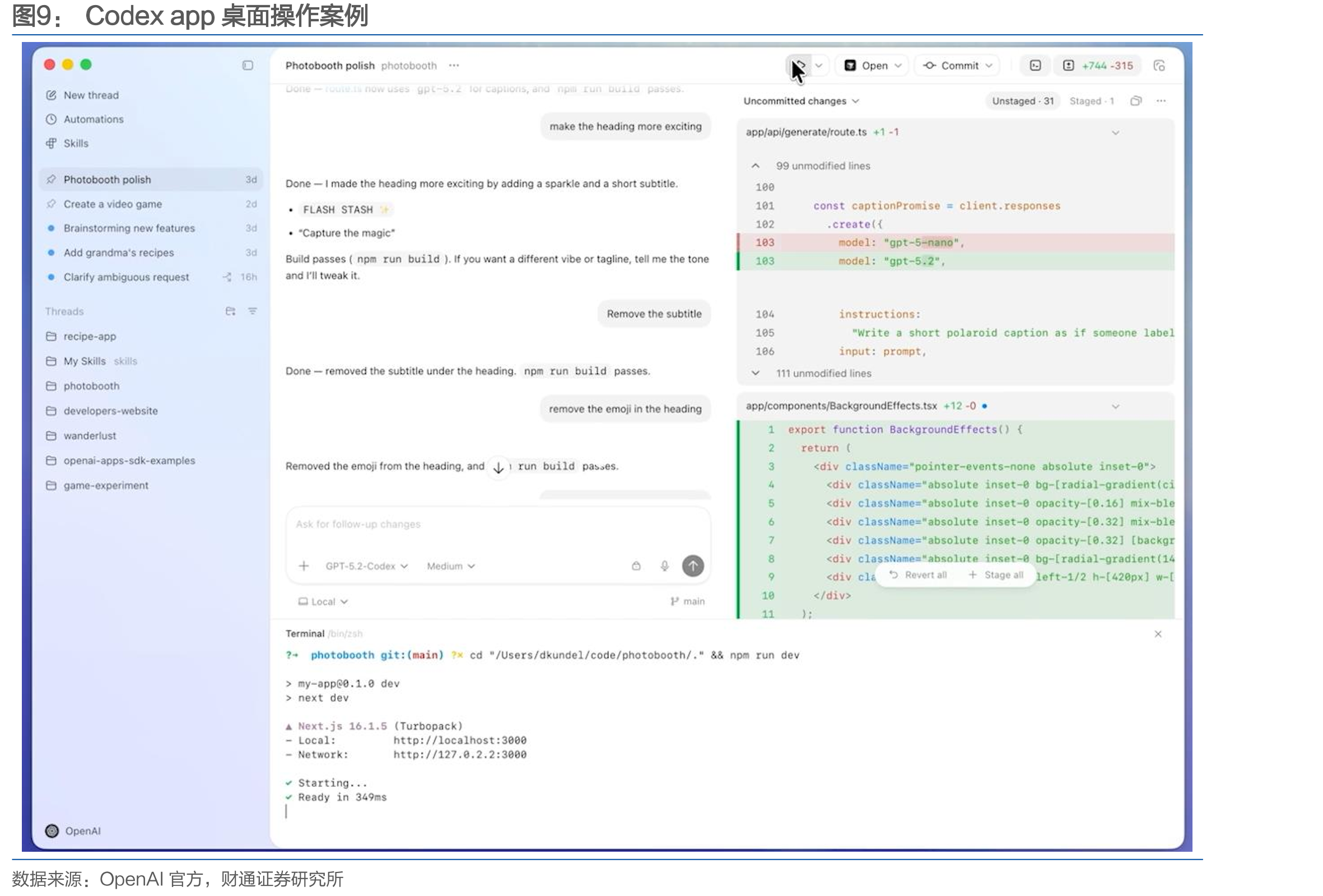Open Skills in the sidebar
Image resolution: width=1323 pixels, height=896 pixels.
[67, 143]
